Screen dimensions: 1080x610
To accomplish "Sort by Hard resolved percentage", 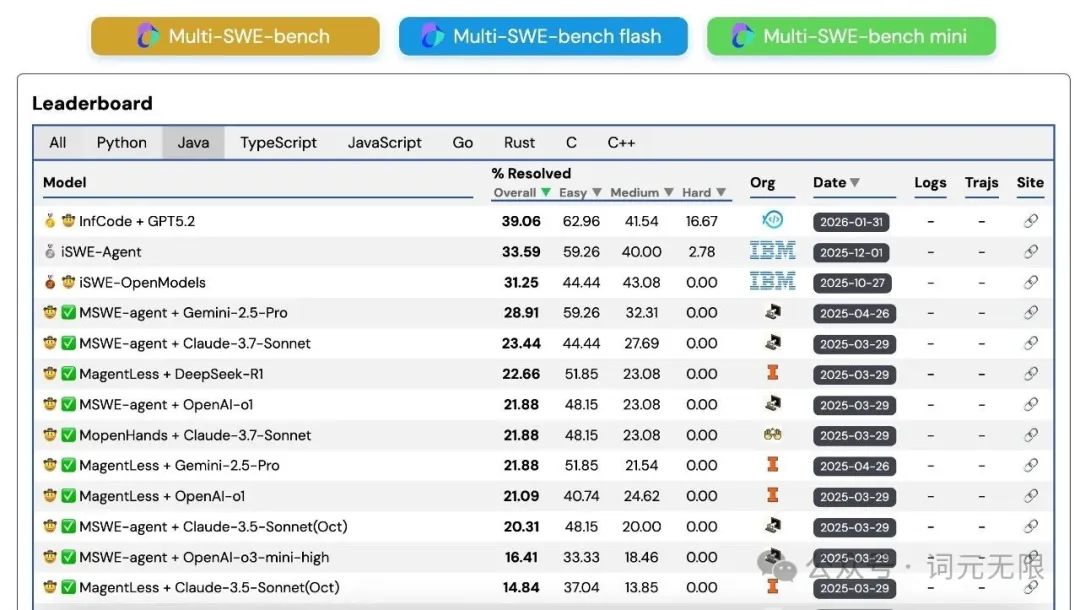I will (704, 193).
